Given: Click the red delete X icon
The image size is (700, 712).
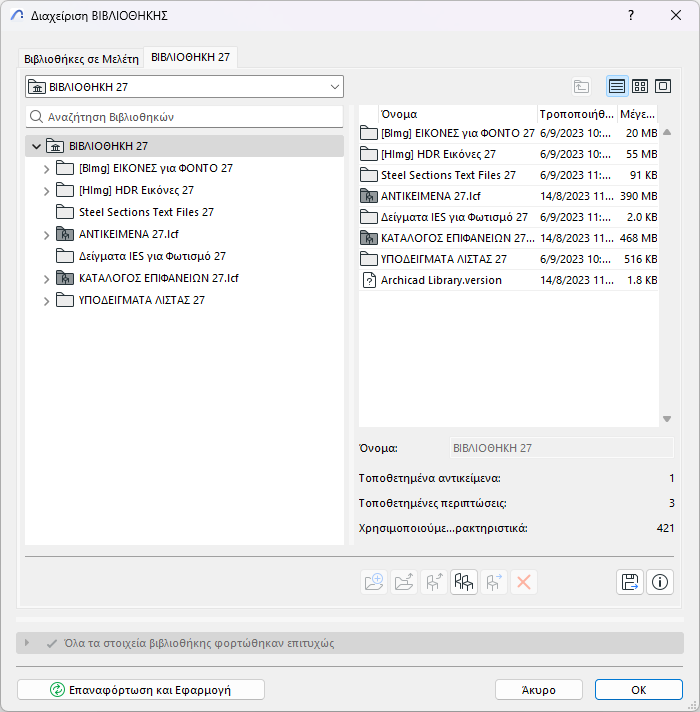Looking at the screenshot, I should click(x=523, y=582).
